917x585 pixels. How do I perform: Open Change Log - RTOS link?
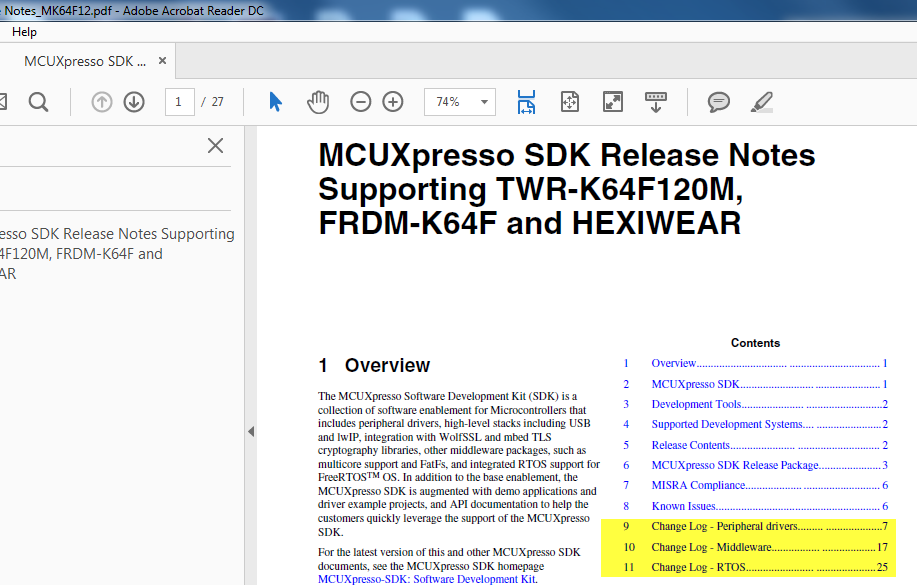[756, 567]
